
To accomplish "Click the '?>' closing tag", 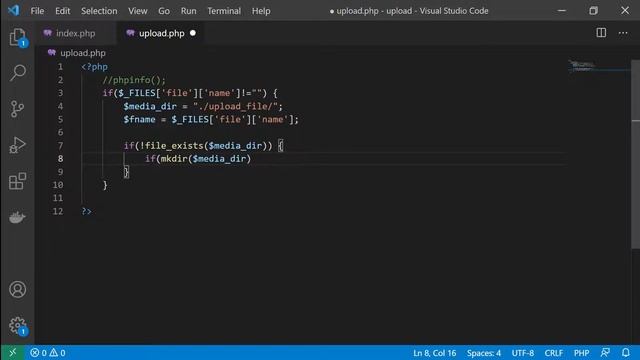I will coord(86,211).
